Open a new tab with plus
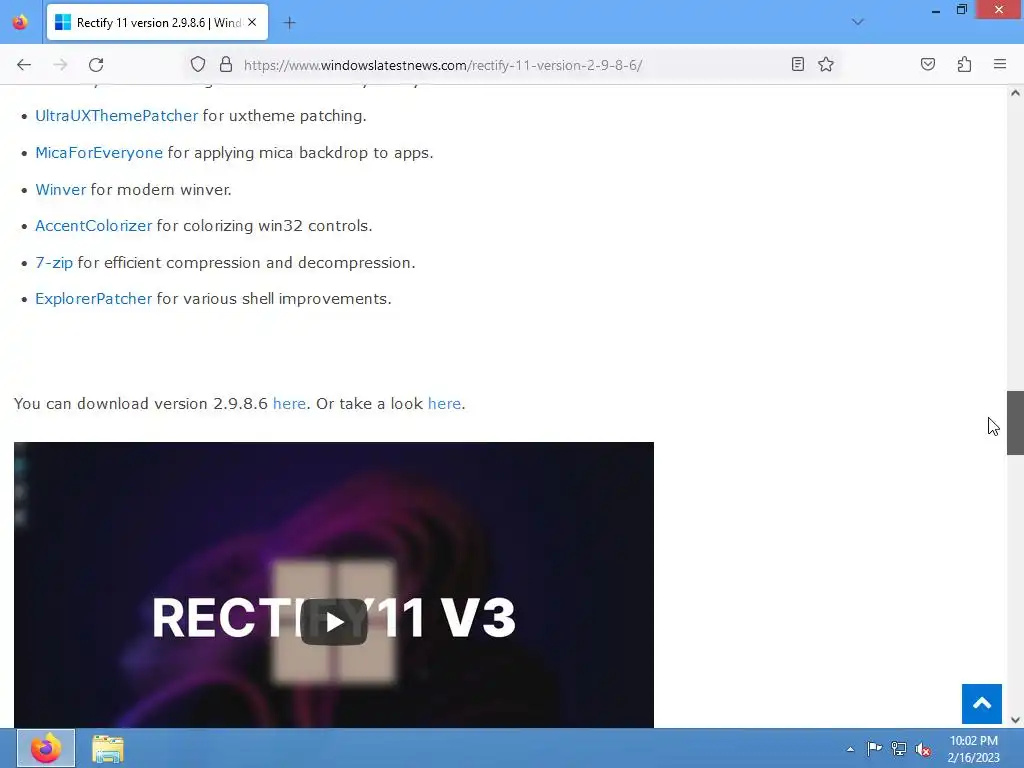This screenshot has height=768, width=1024. 289,23
